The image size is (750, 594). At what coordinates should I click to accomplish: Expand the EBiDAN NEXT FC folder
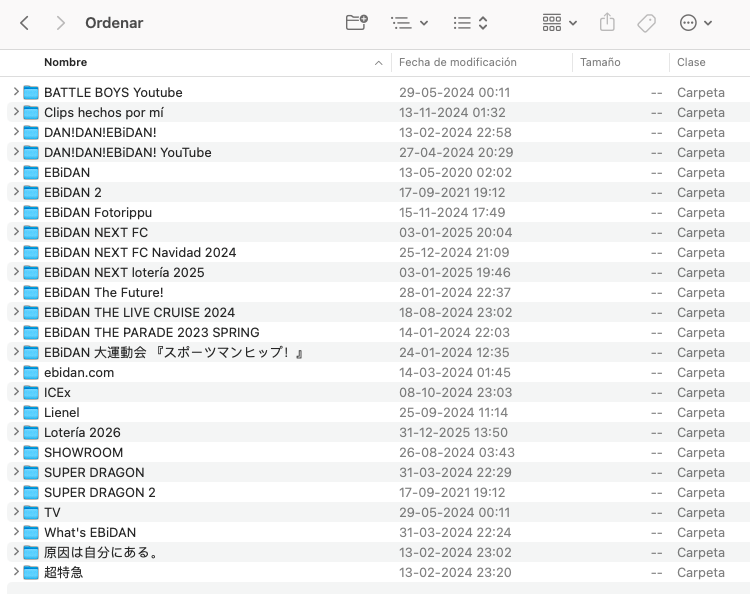(16, 232)
